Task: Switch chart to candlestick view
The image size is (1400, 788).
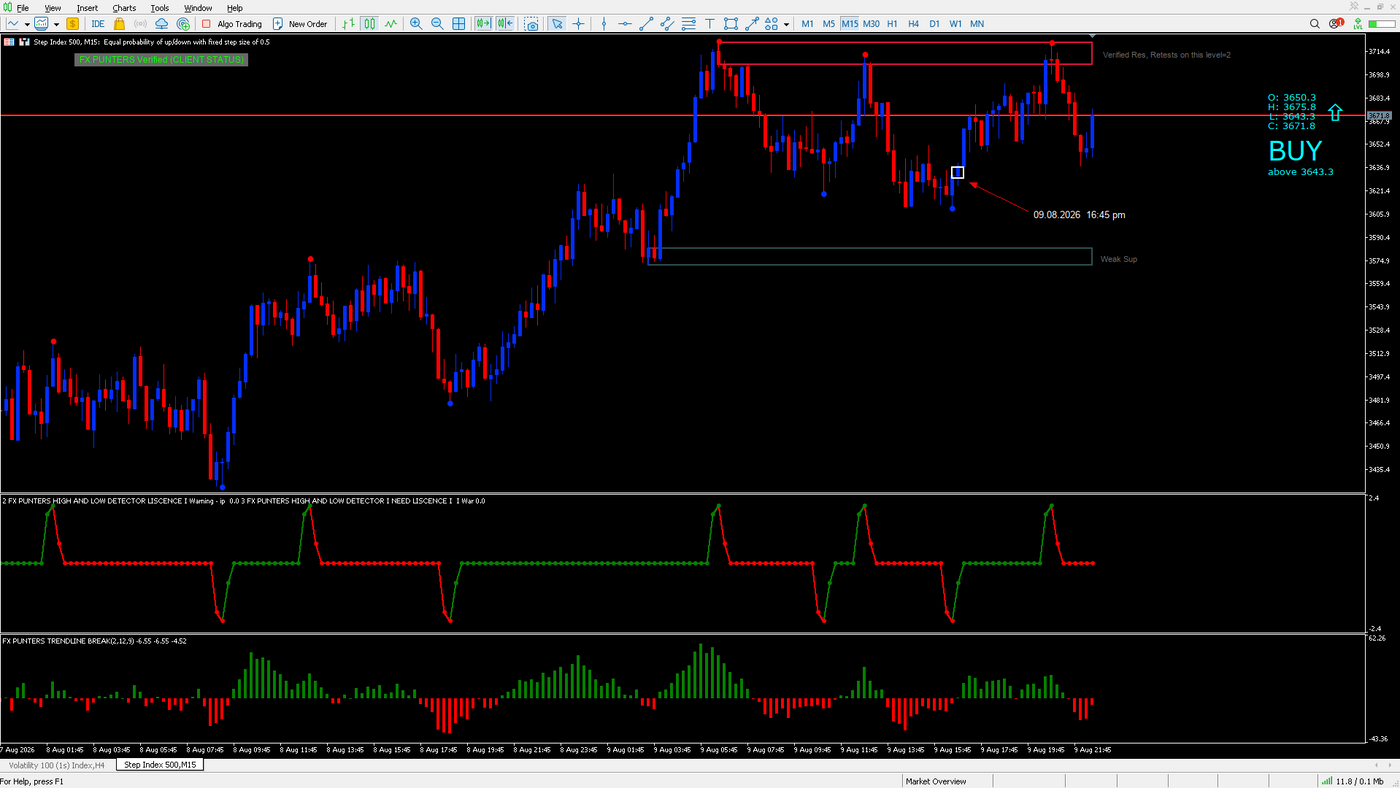Action: click(x=369, y=24)
